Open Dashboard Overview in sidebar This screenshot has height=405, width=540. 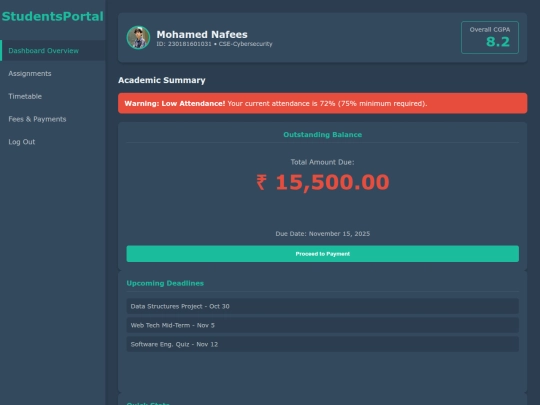point(53,51)
